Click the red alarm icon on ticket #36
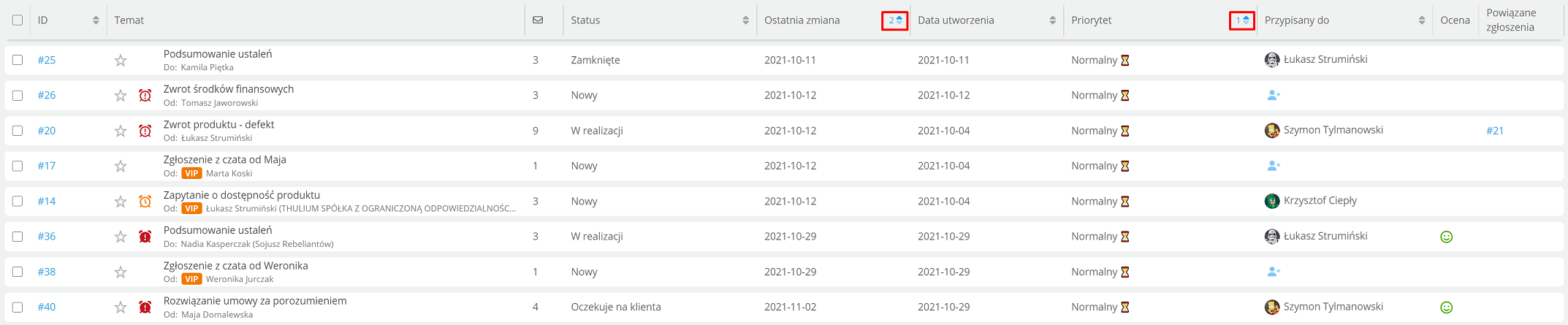Screen dimensions: 1568x325 pos(145,237)
